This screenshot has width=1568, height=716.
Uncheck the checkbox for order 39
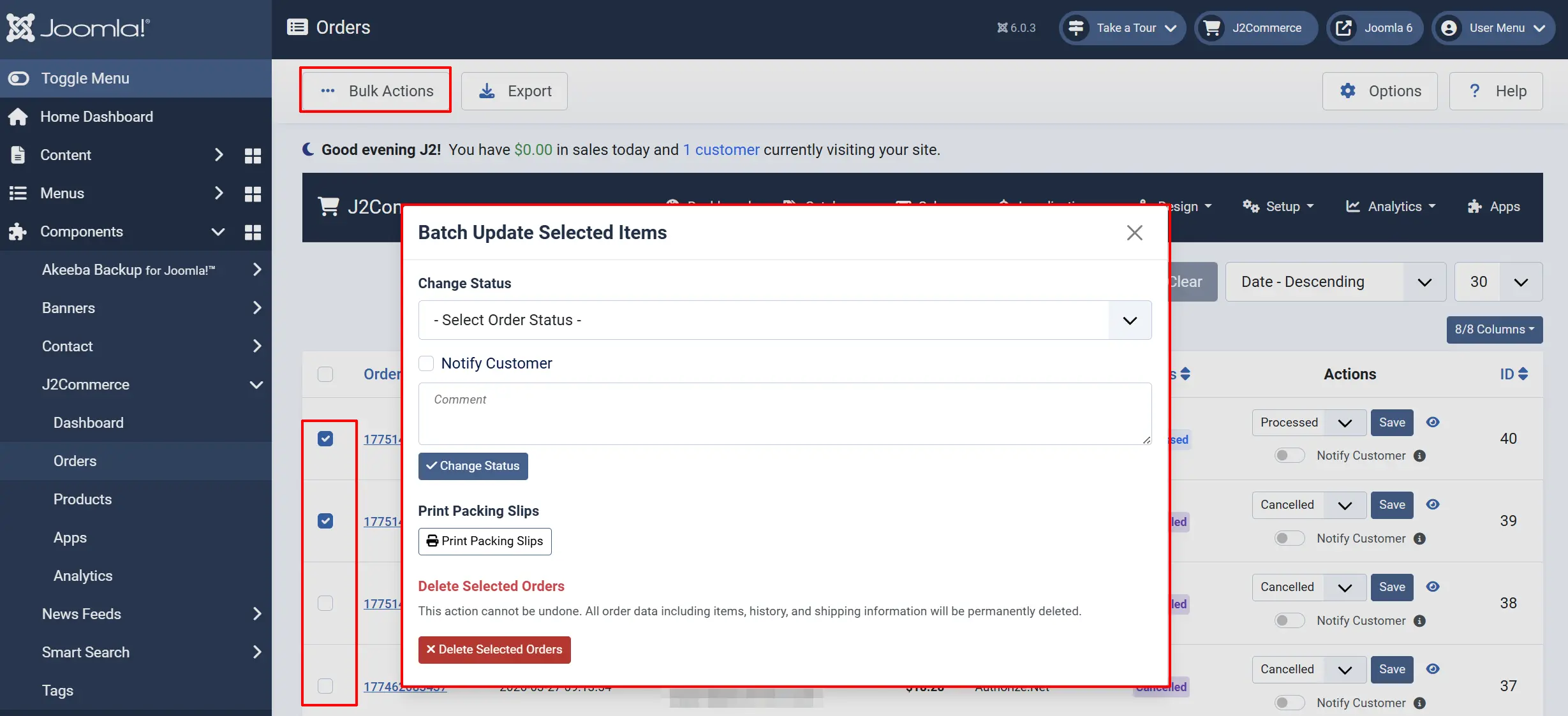[325, 521]
